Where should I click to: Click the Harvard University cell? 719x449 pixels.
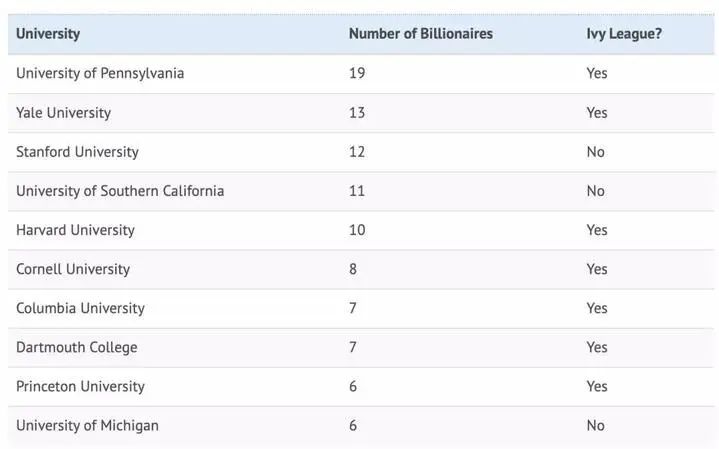[75, 230]
